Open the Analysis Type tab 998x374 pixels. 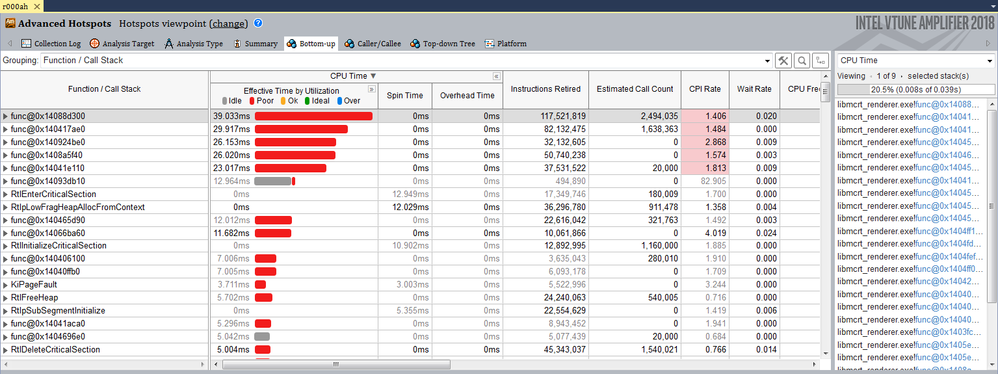(193, 44)
